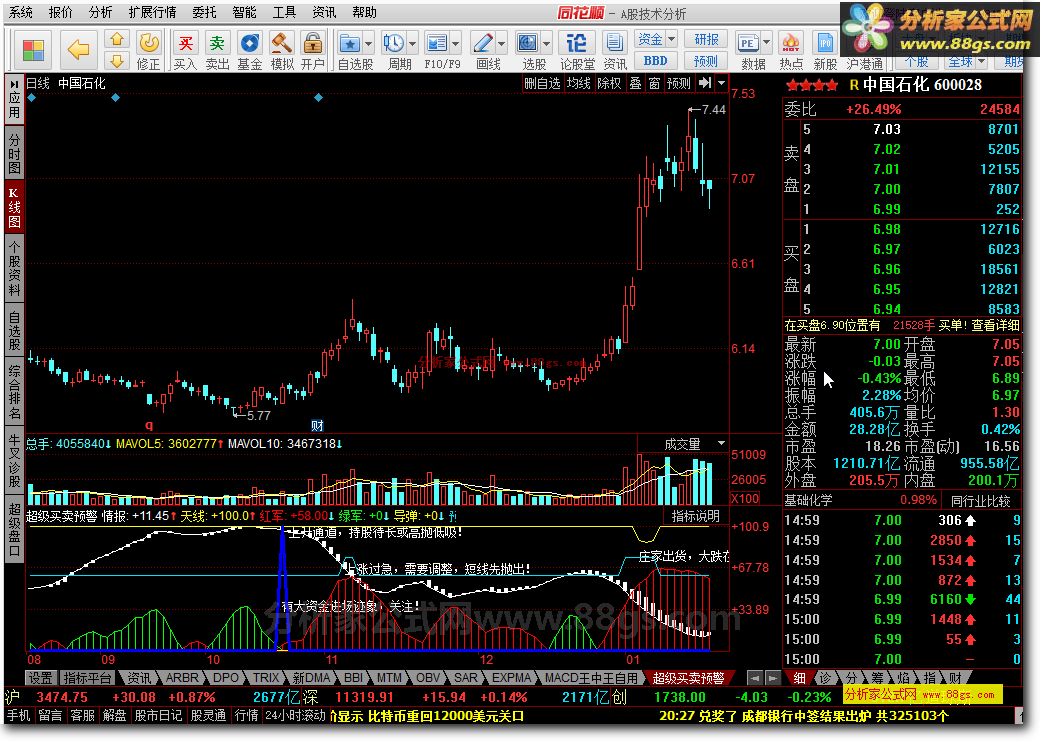Click the 24小时滚动 news label
This screenshot has width=1042, height=742.
(295, 715)
